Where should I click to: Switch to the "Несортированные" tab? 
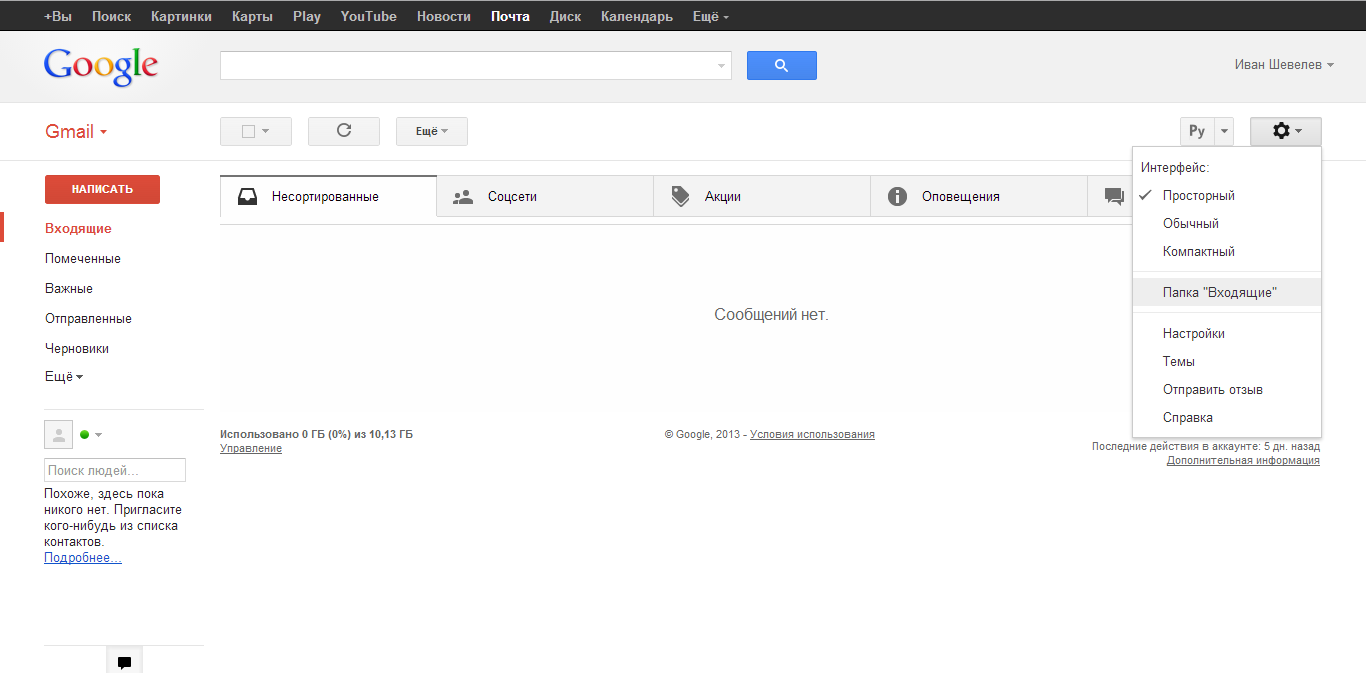(x=328, y=196)
